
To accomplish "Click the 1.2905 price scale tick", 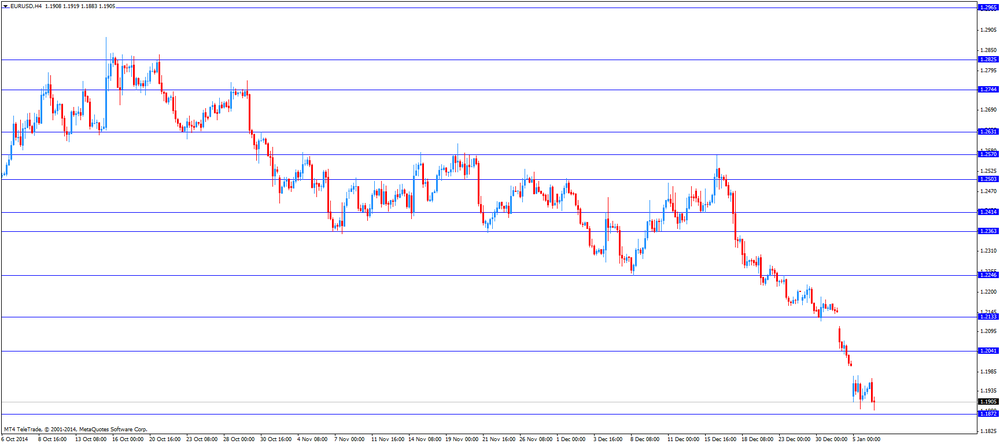I will tap(989, 30).
